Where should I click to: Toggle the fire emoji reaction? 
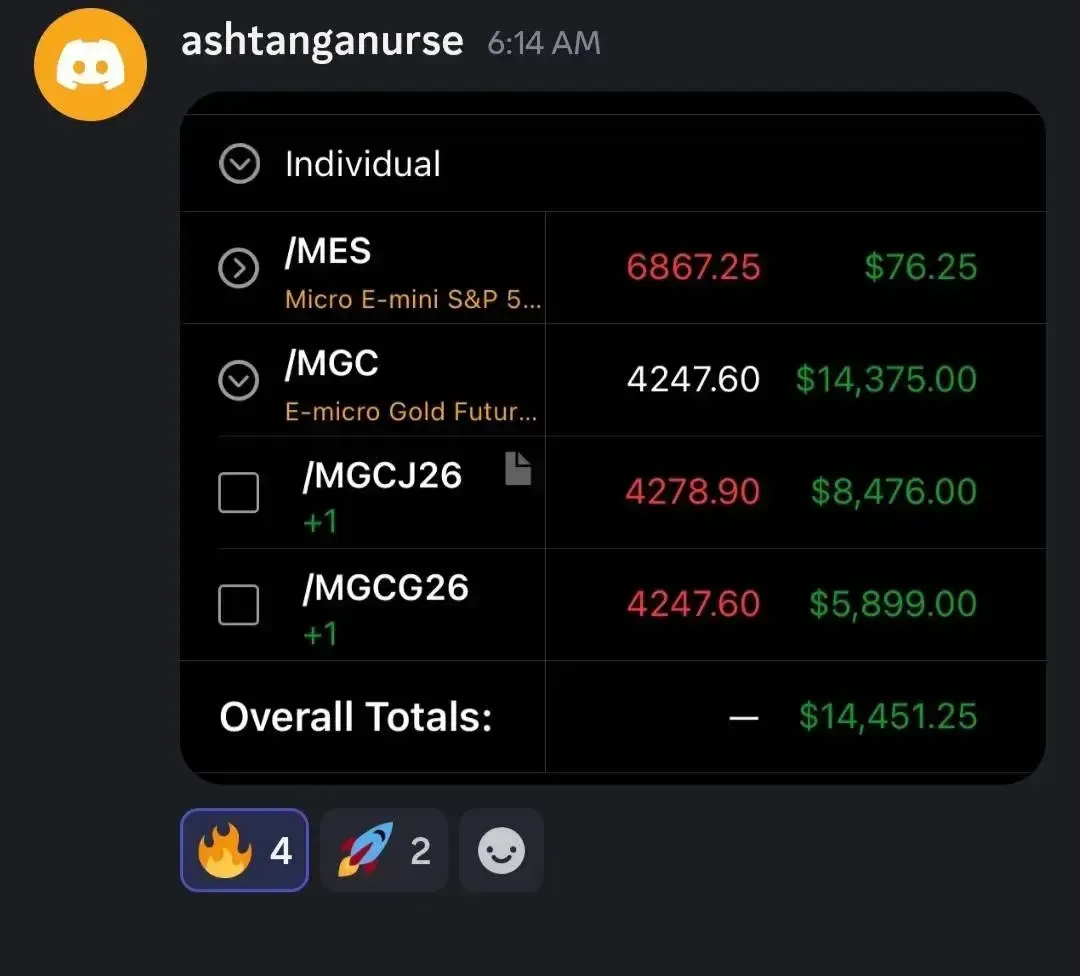tap(245, 850)
